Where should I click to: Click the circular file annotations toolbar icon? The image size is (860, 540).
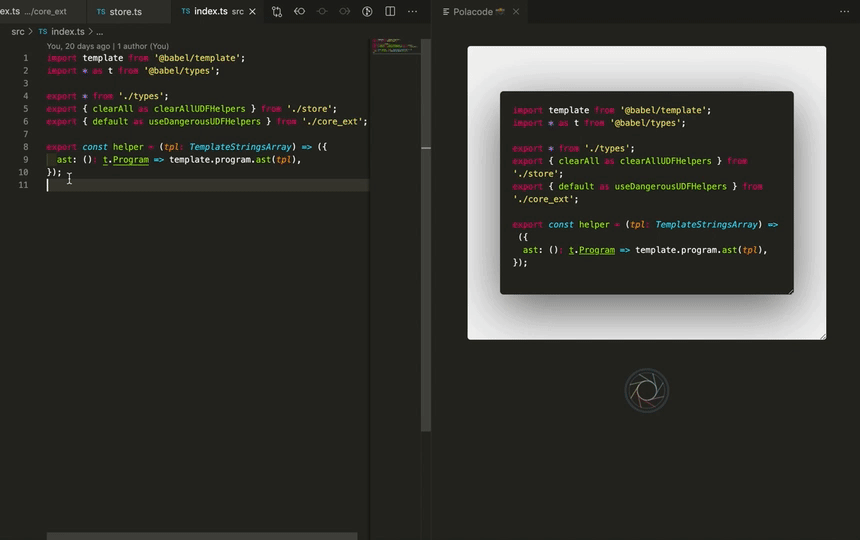pyautogui.click(x=367, y=12)
